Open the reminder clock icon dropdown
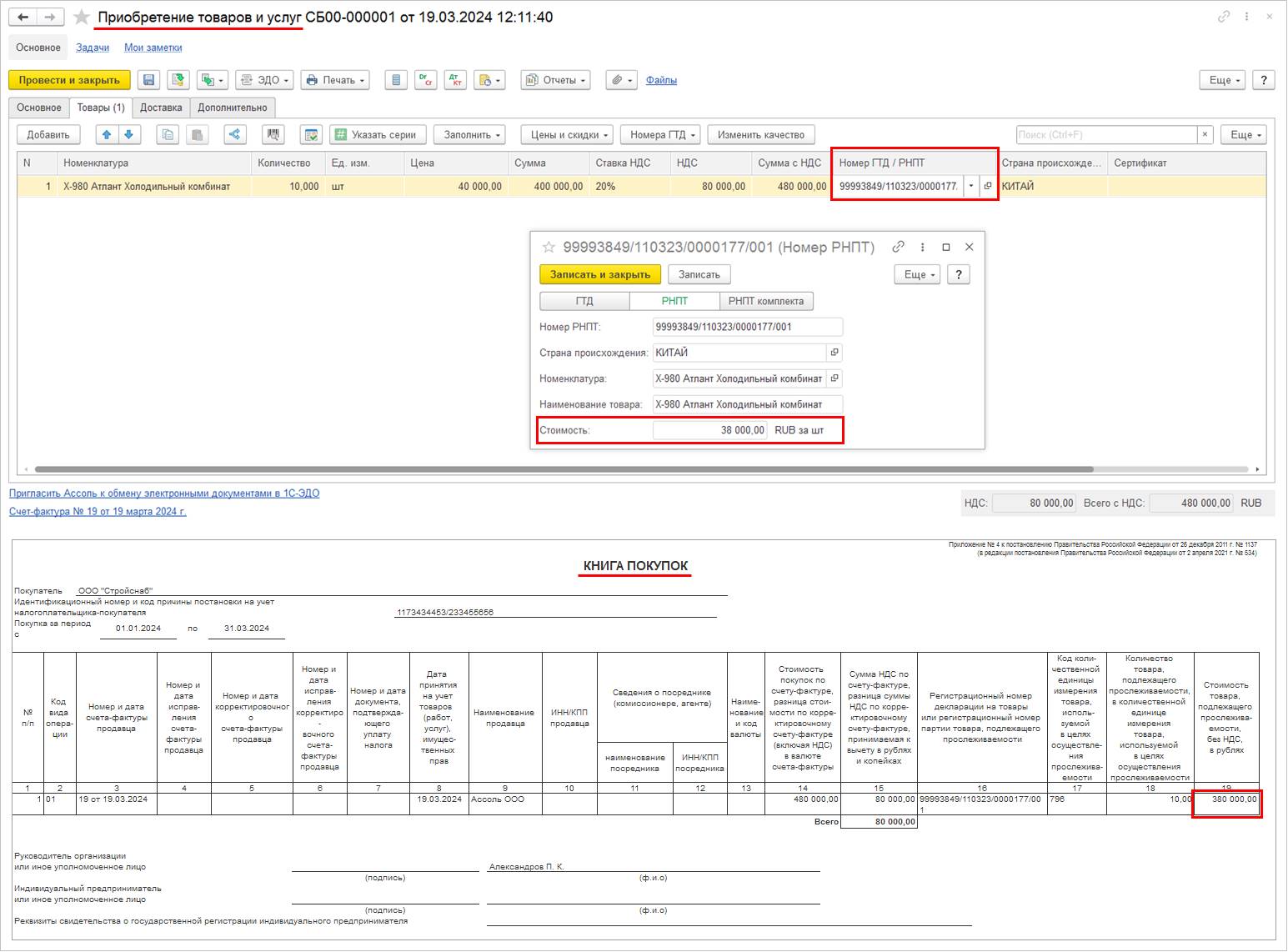 point(489,80)
